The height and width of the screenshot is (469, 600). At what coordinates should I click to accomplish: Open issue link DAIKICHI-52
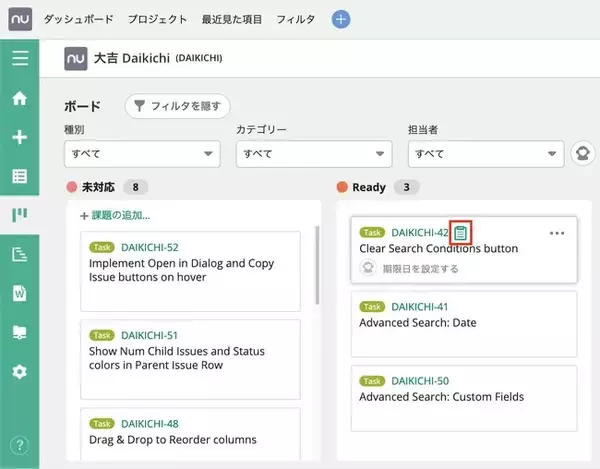click(x=149, y=247)
